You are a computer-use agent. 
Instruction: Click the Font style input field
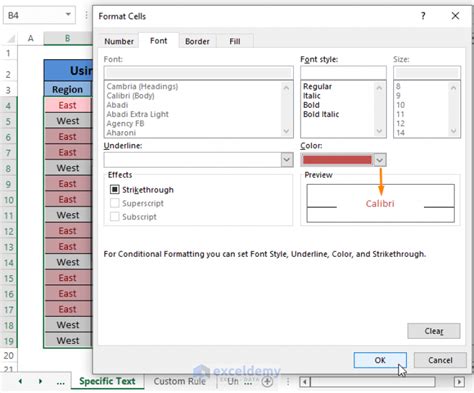[x=343, y=73]
